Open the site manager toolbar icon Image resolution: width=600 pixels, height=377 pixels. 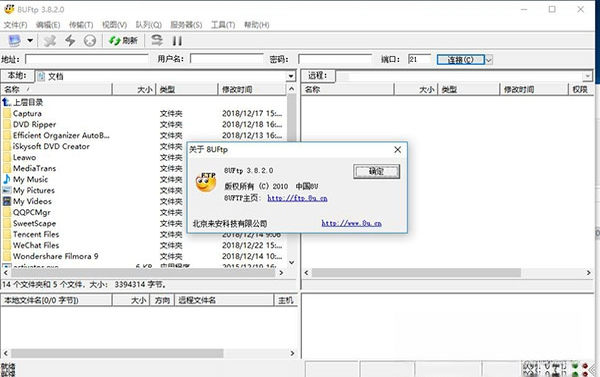pos(15,40)
